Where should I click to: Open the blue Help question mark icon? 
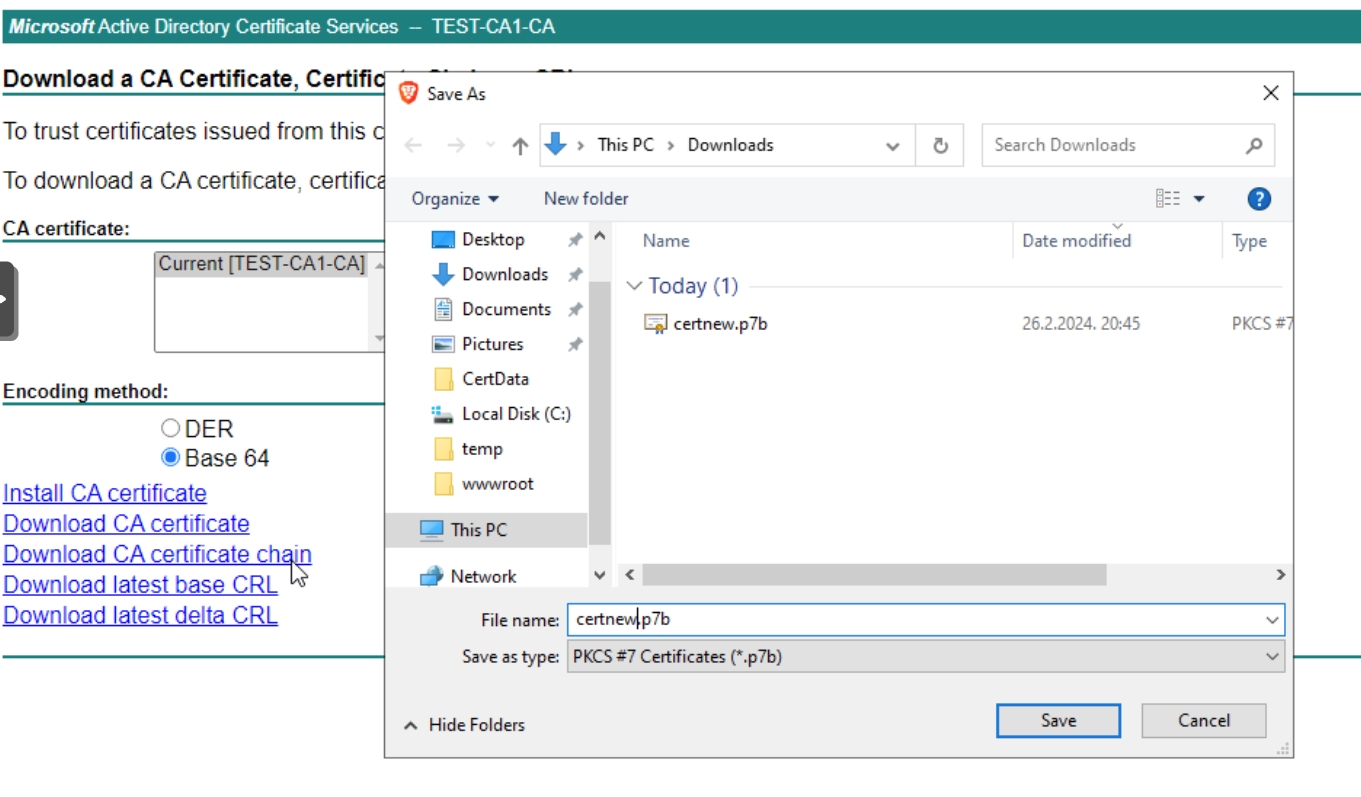tap(1259, 199)
